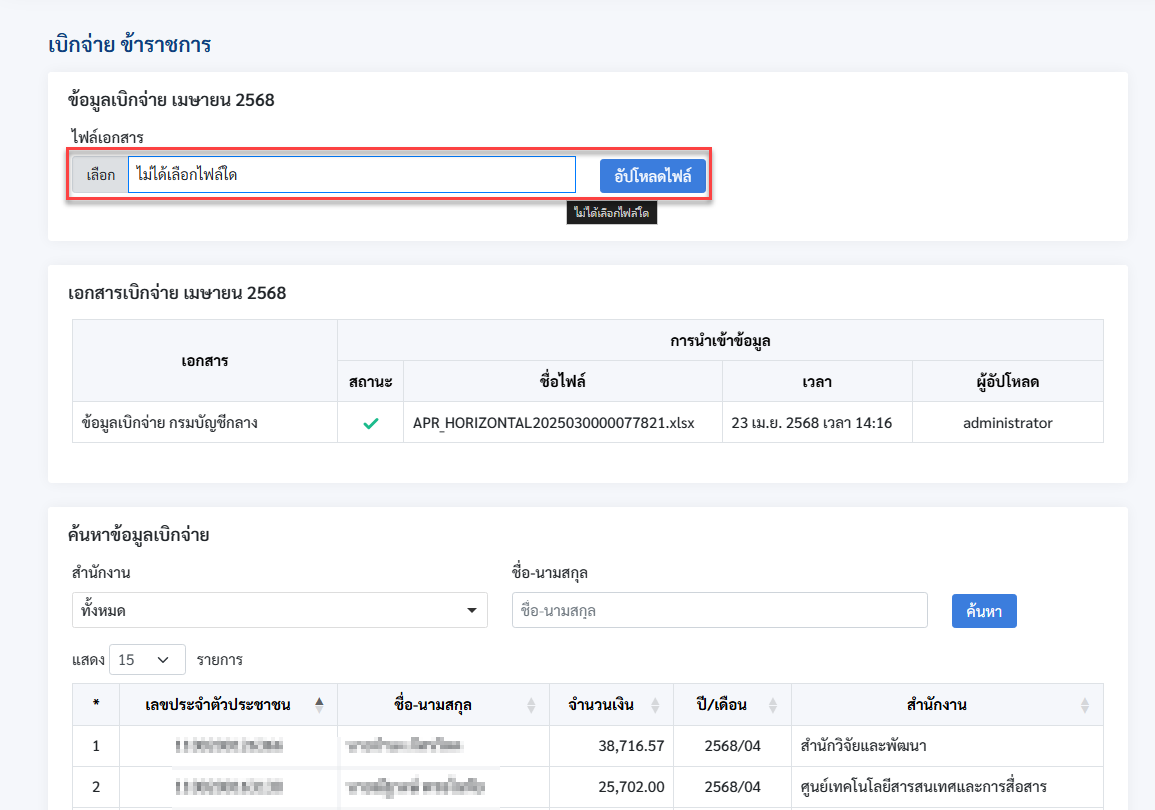Sort by ปี/เดือน column arrows
This screenshot has height=810, width=1155.
point(773,705)
